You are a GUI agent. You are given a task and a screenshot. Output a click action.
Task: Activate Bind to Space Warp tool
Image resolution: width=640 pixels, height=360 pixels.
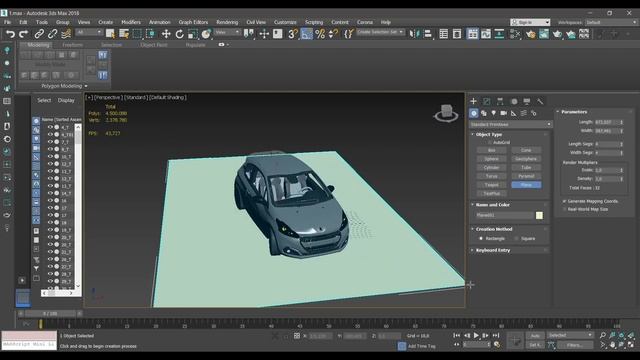pyautogui.click(x=66, y=34)
